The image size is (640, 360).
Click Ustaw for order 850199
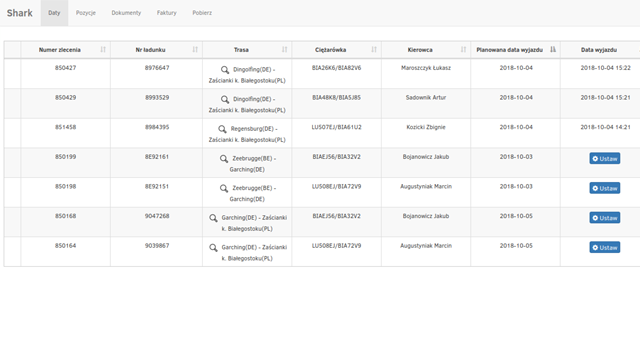point(604,158)
